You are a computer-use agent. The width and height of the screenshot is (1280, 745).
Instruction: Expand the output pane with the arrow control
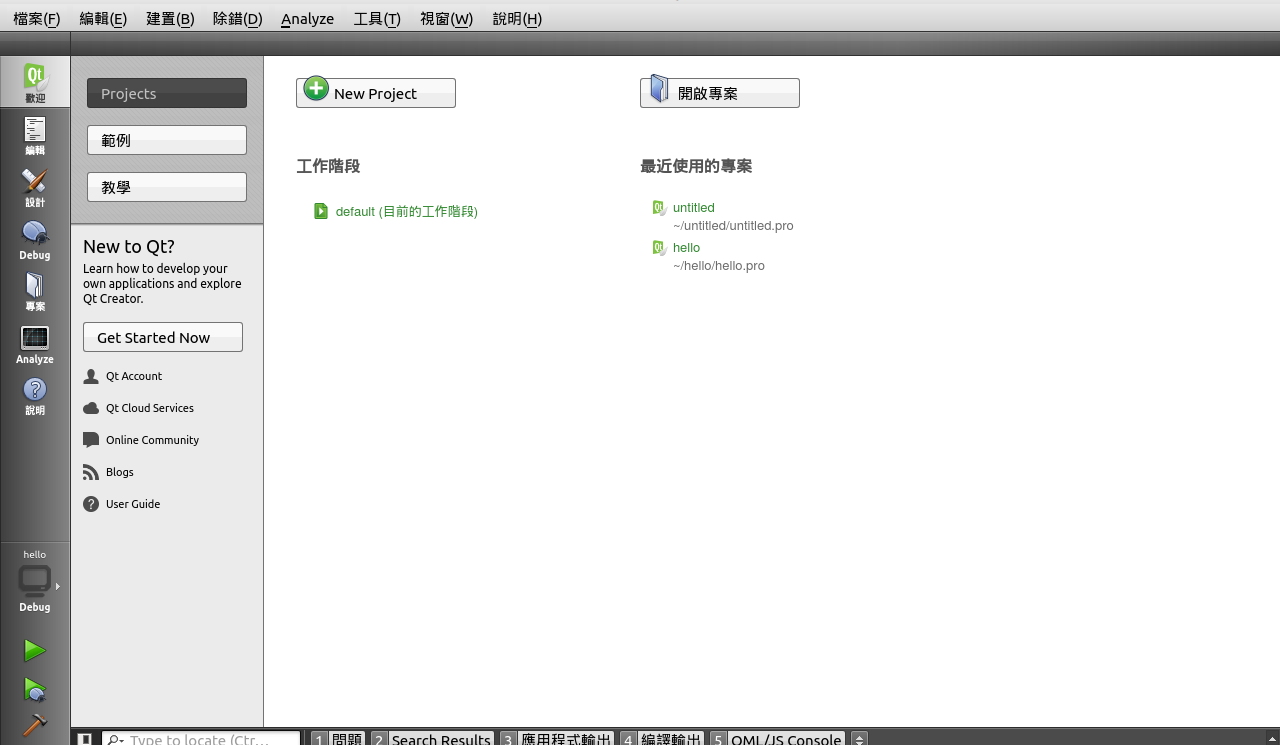858,739
